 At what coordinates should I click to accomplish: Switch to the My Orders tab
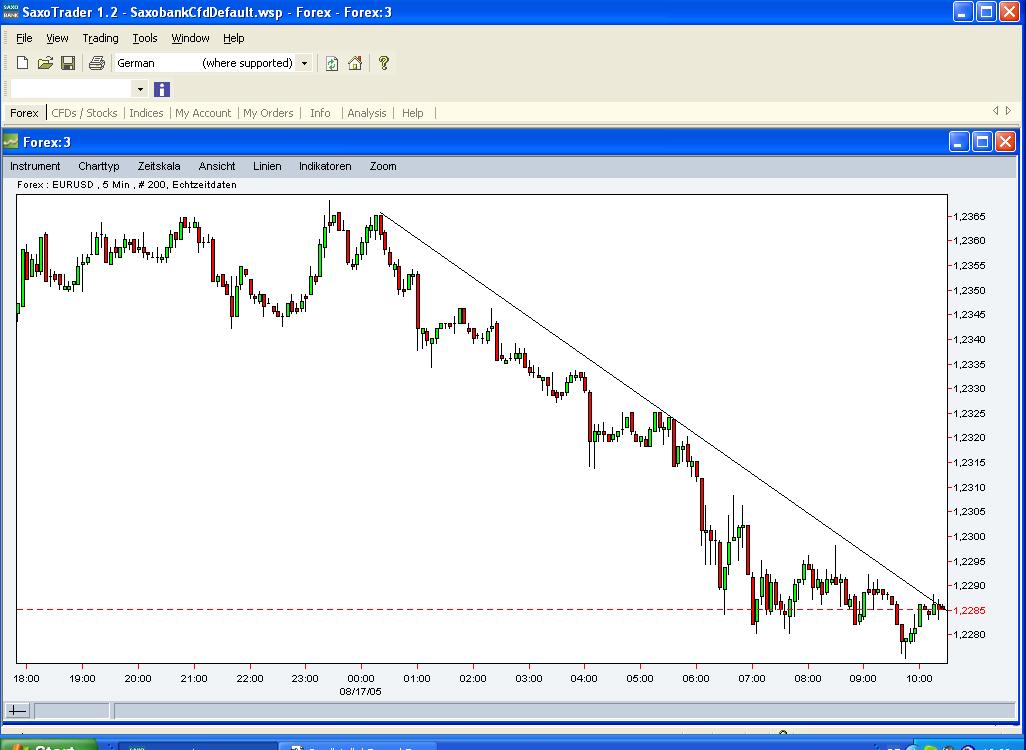[x=268, y=113]
